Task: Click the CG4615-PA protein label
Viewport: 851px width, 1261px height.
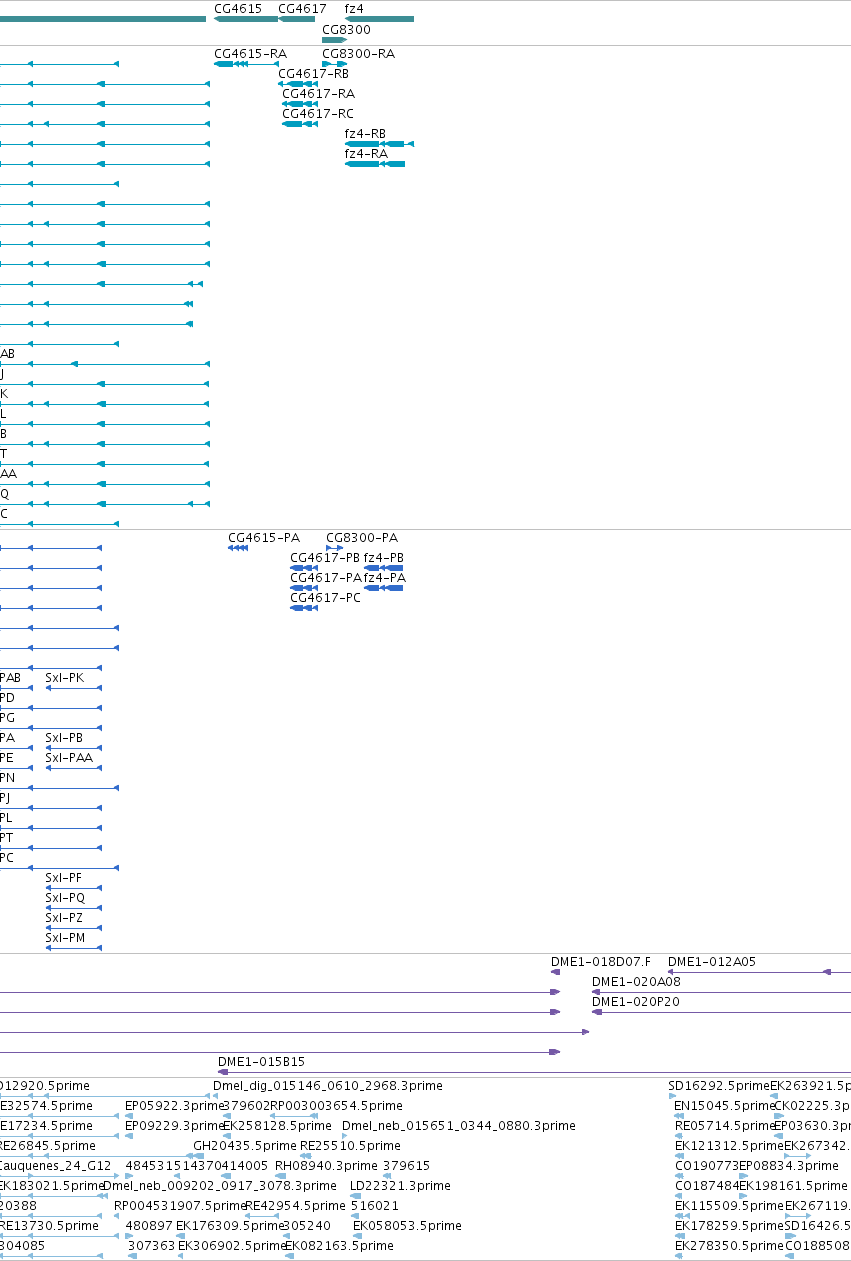Action: coord(264,538)
